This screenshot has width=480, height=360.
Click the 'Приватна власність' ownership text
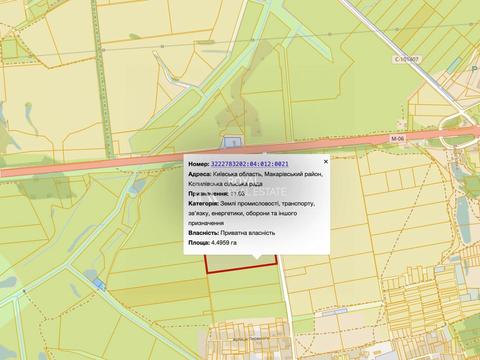click(248, 233)
